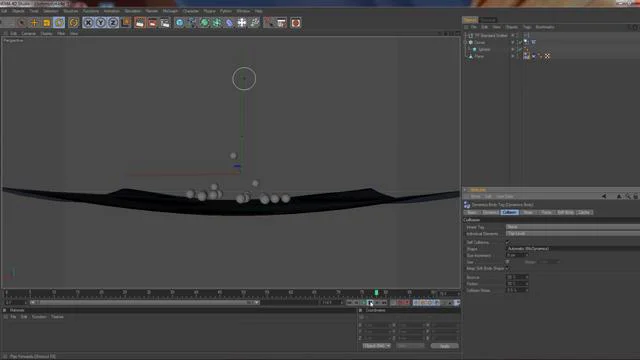The width and height of the screenshot is (640, 360).
Task: Toggle Z axis lock
Action: (113, 23)
